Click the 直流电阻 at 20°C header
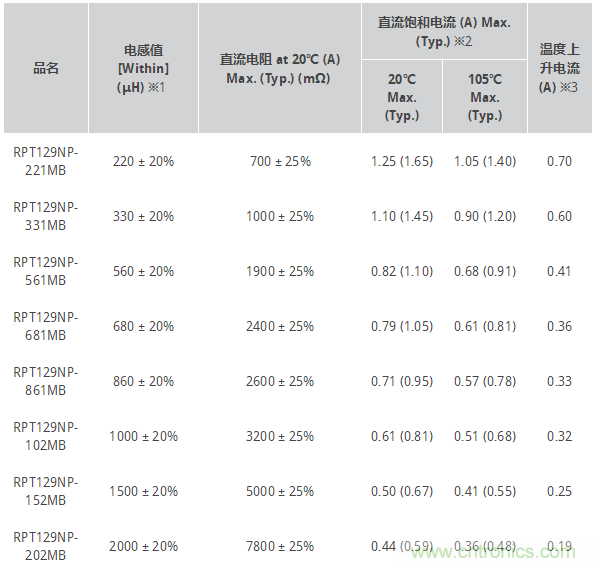 pos(280,68)
